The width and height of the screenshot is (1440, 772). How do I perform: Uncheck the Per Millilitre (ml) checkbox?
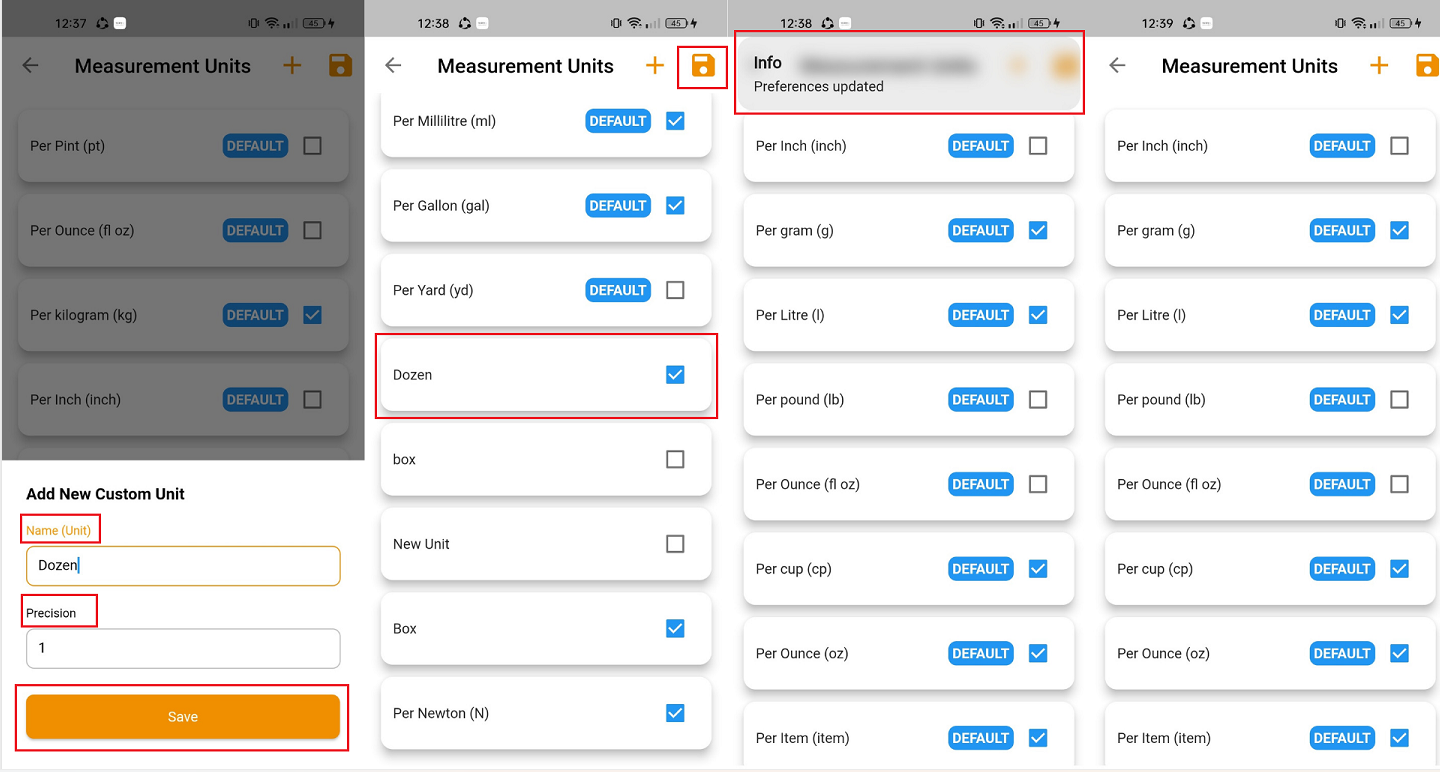click(x=675, y=121)
